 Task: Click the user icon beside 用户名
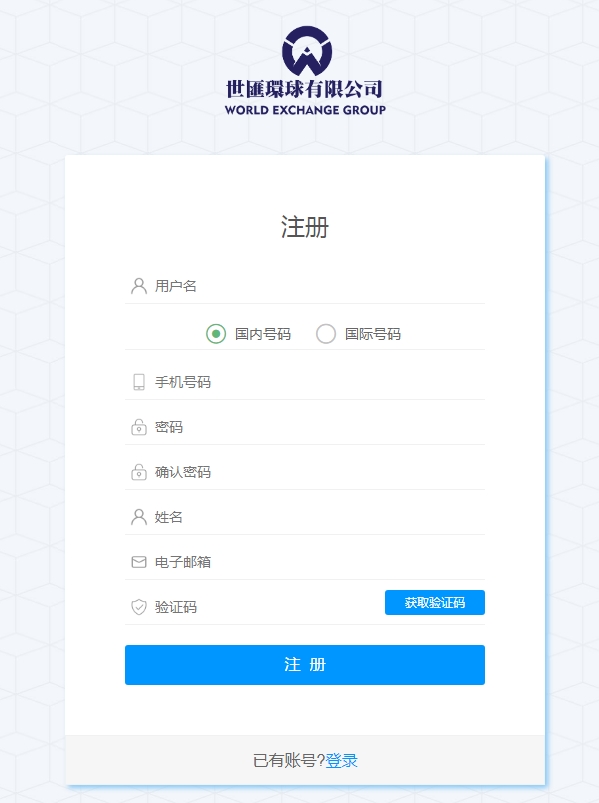139,286
